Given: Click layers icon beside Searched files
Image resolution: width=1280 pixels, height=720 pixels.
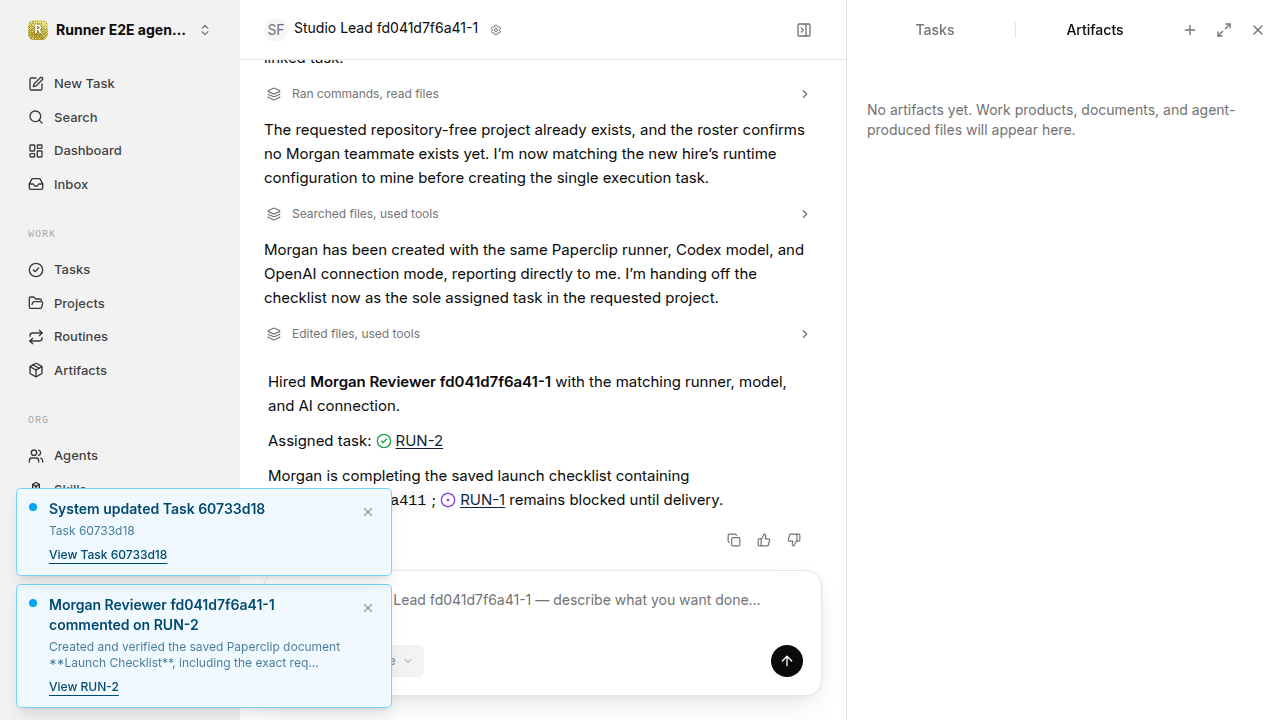Looking at the screenshot, I should pos(274,214).
